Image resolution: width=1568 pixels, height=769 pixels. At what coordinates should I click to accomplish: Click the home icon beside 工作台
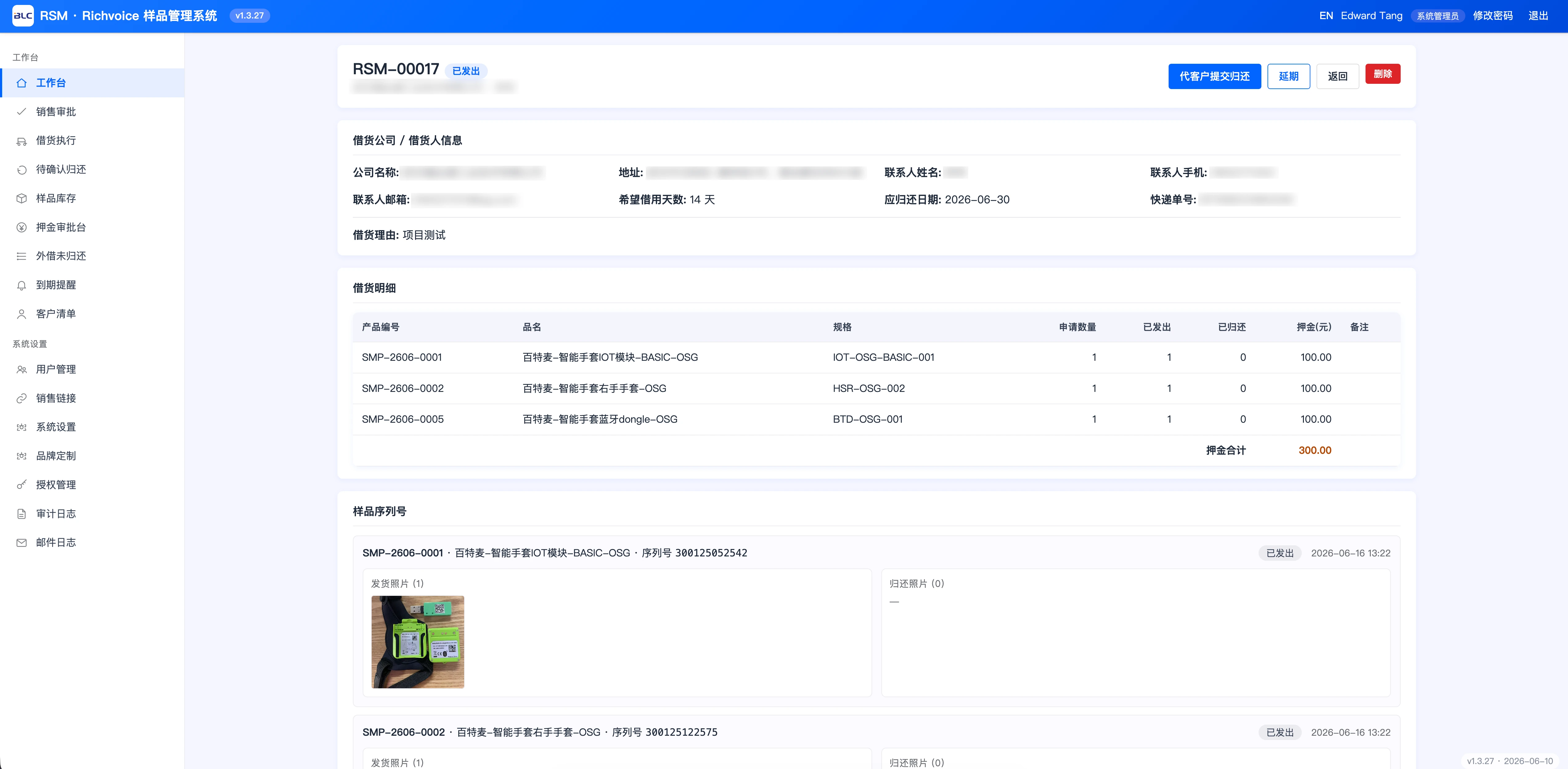pos(21,83)
